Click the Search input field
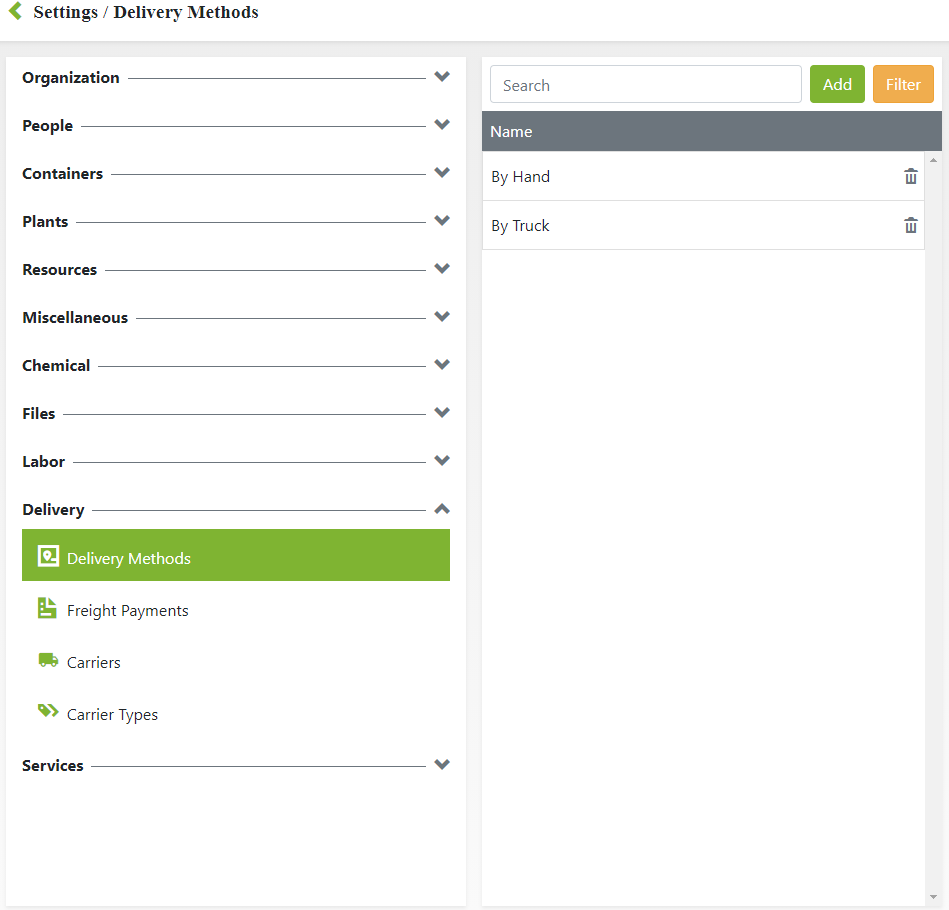Image resolution: width=949 pixels, height=910 pixels. tap(645, 85)
